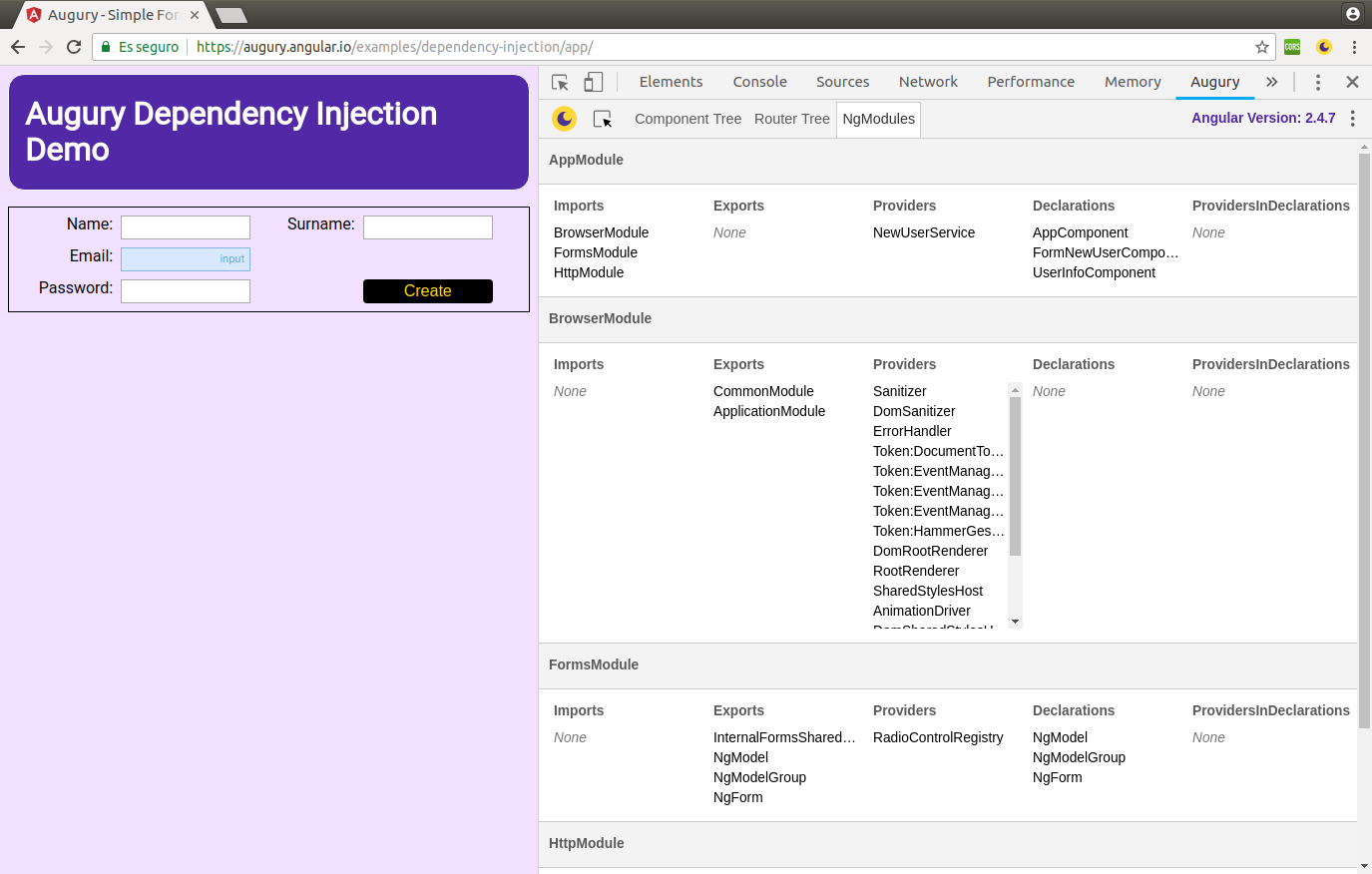The image size is (1372, 874).
Task: Click the Providers list scrollbar down arrow
Action: click(1015, 622)
